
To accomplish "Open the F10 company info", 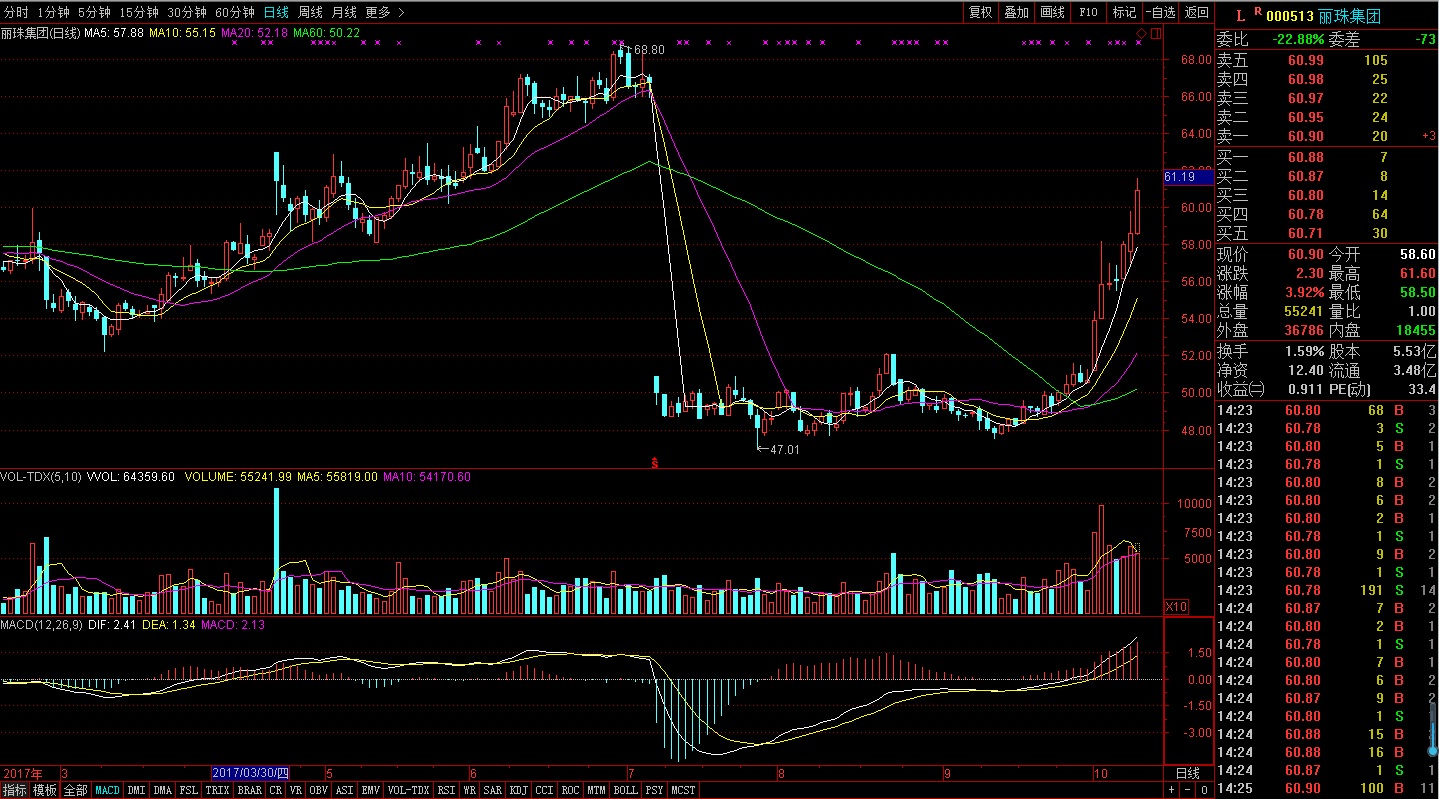I will pos(1088,12).
